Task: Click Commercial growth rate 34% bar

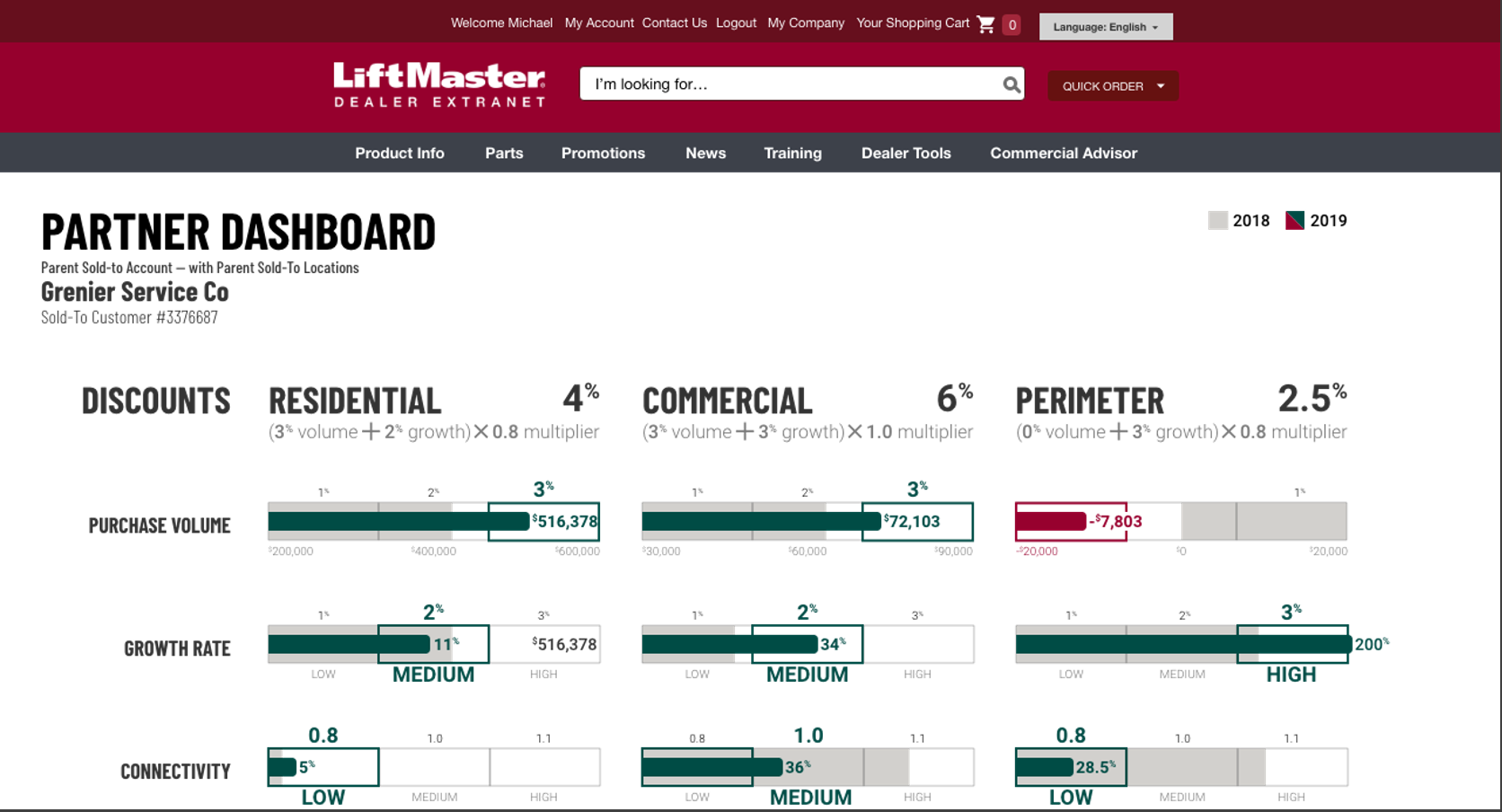Action: click(x=729, y=644)
